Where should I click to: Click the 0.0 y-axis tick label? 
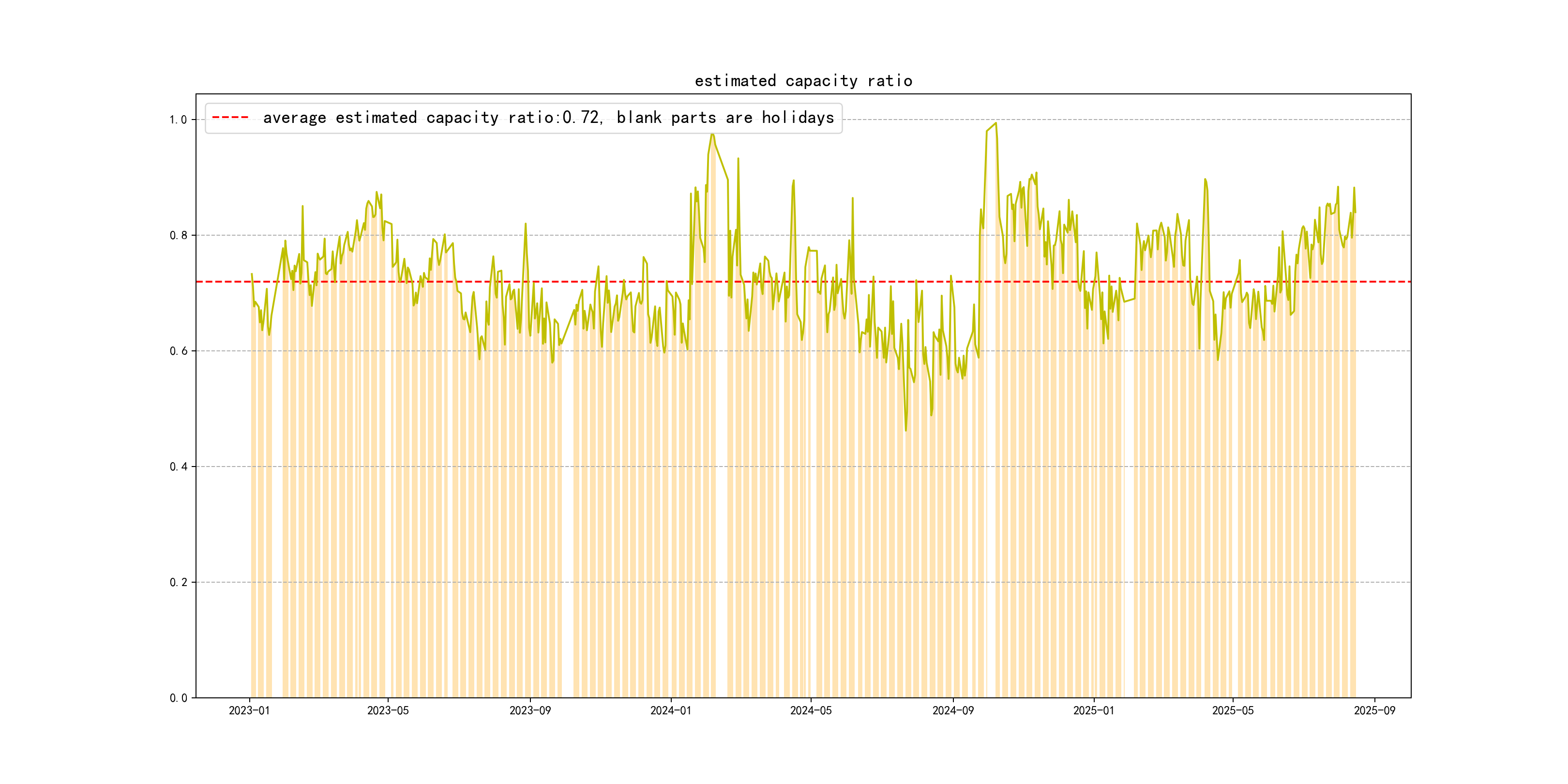tap(178, 698)
